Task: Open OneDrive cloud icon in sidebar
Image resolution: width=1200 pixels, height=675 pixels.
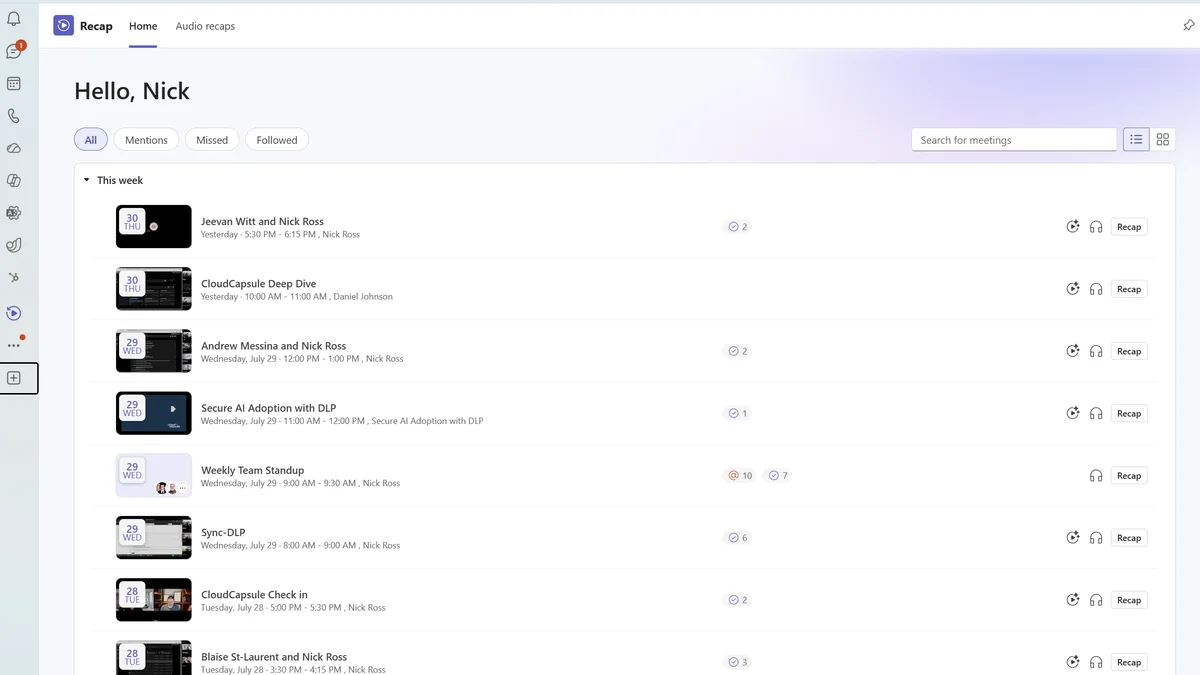Action: tap(14, 148)
